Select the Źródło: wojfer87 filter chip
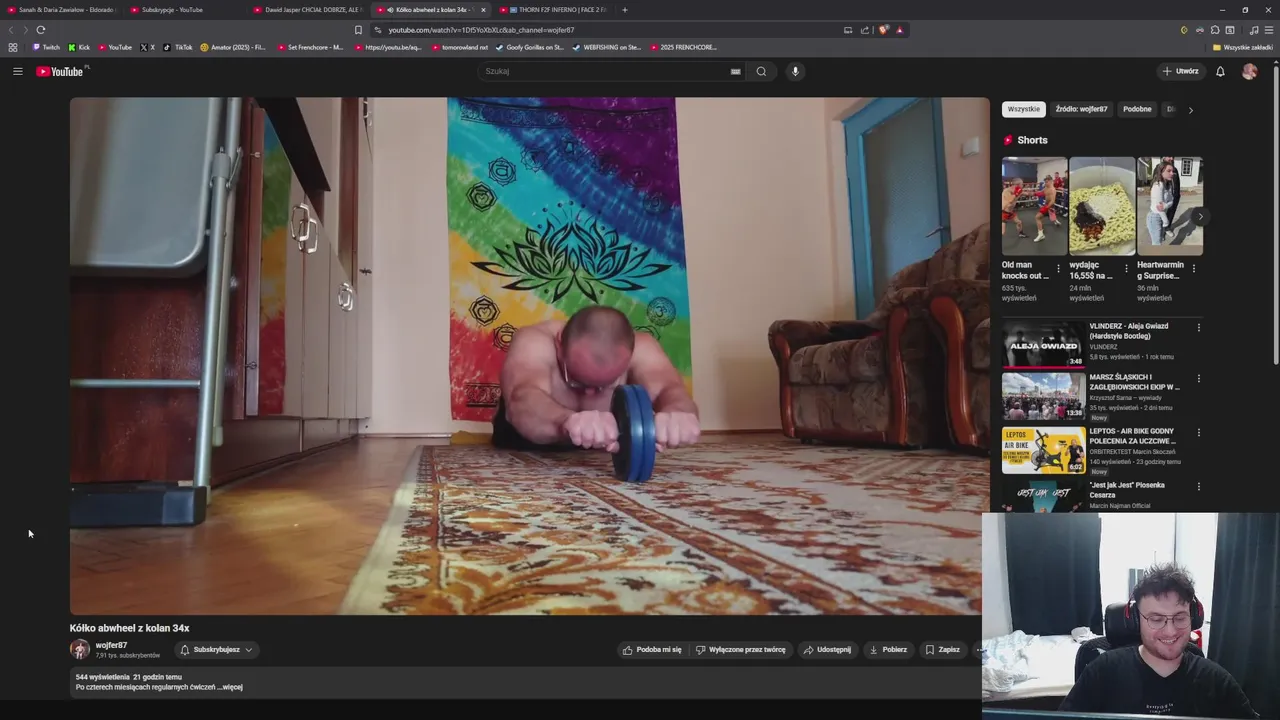The image size is (1280, 720). tap(1081, 109)
